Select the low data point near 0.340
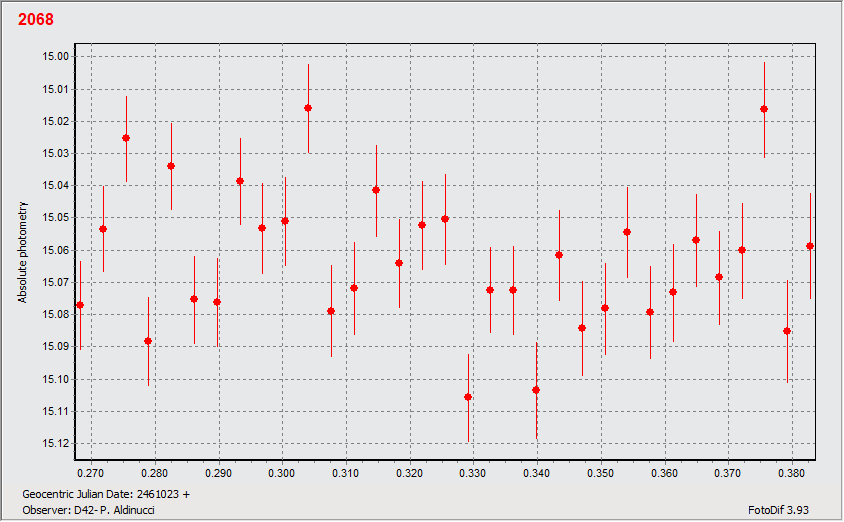 (x=536, y=390)
